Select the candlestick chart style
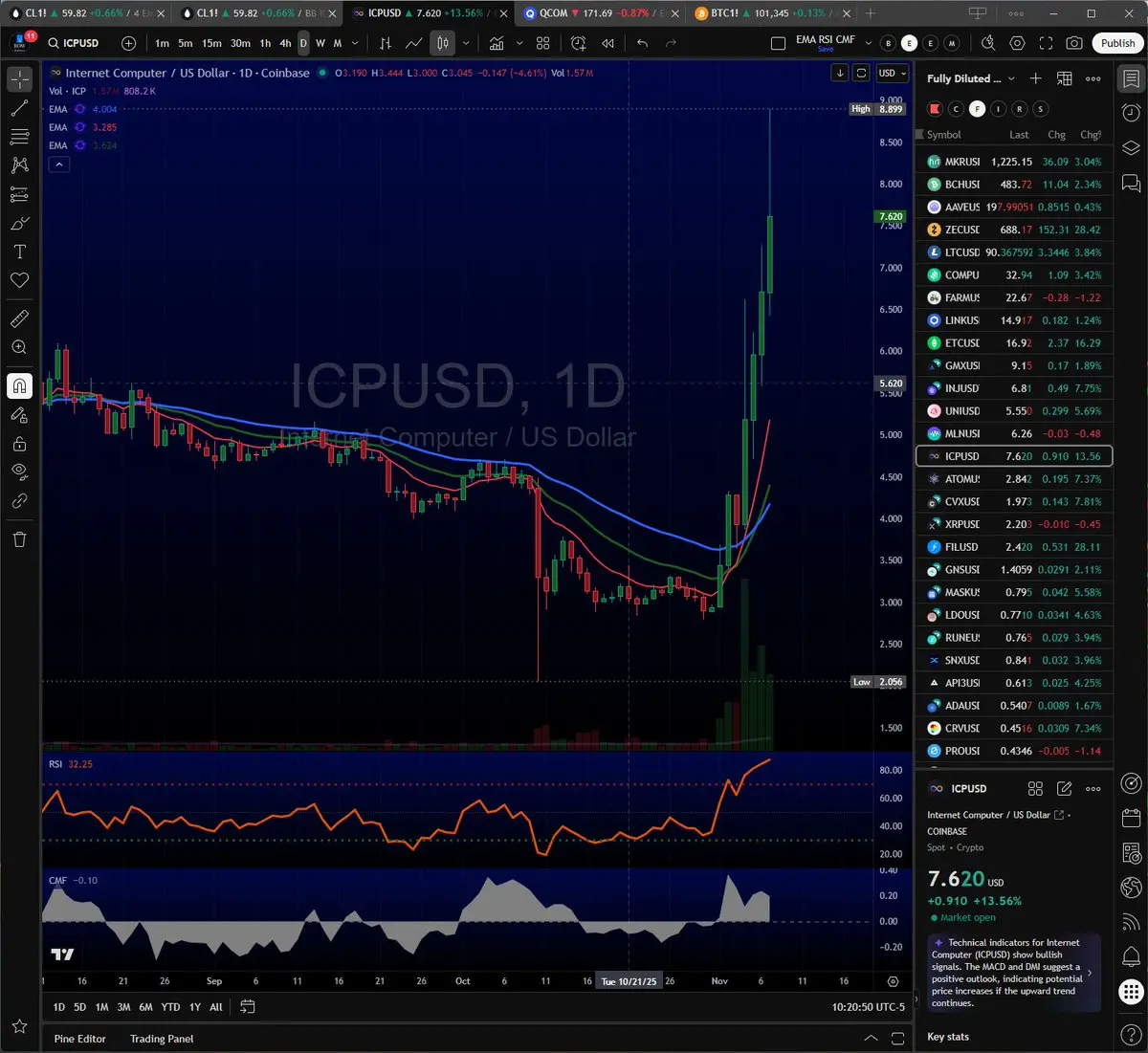 click(443, 43)
